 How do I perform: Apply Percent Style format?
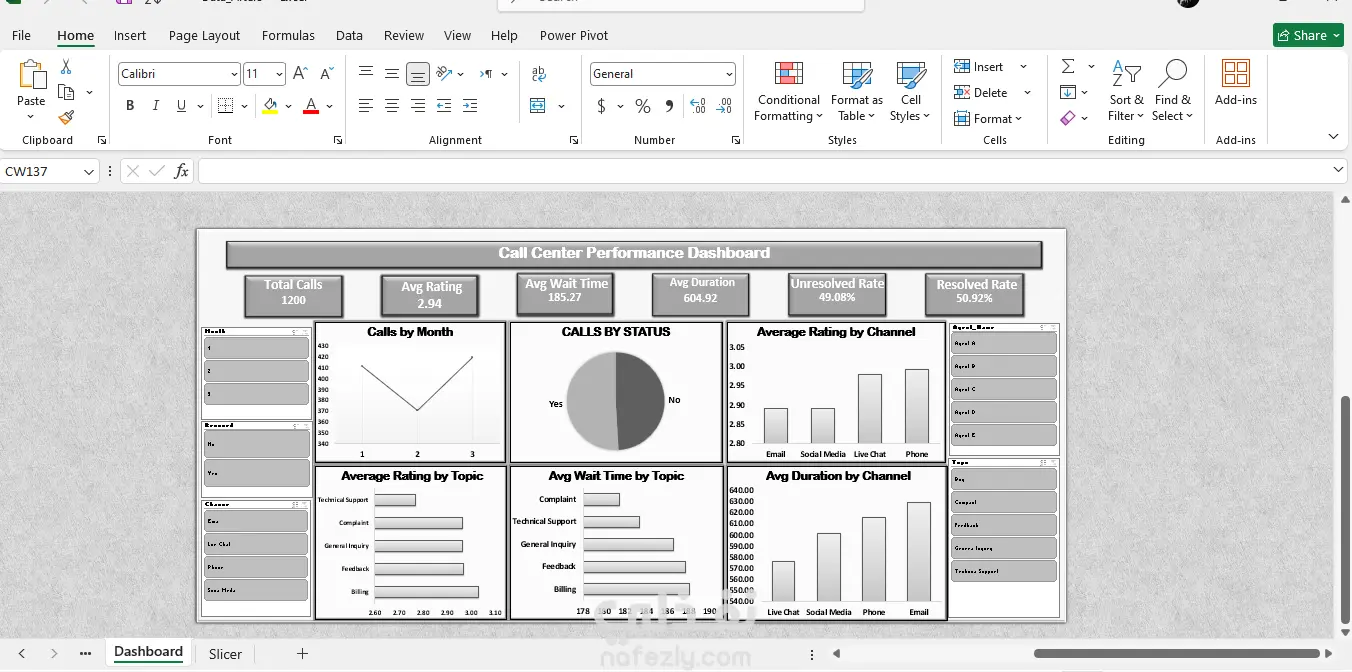tap(643, 106)
